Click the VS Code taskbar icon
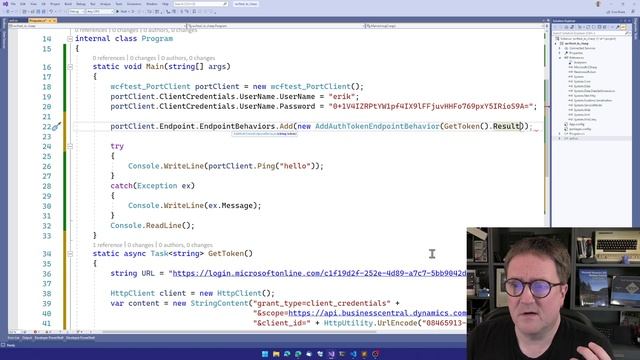Viewport: 640px width, 360px height. tap(353, 353)
